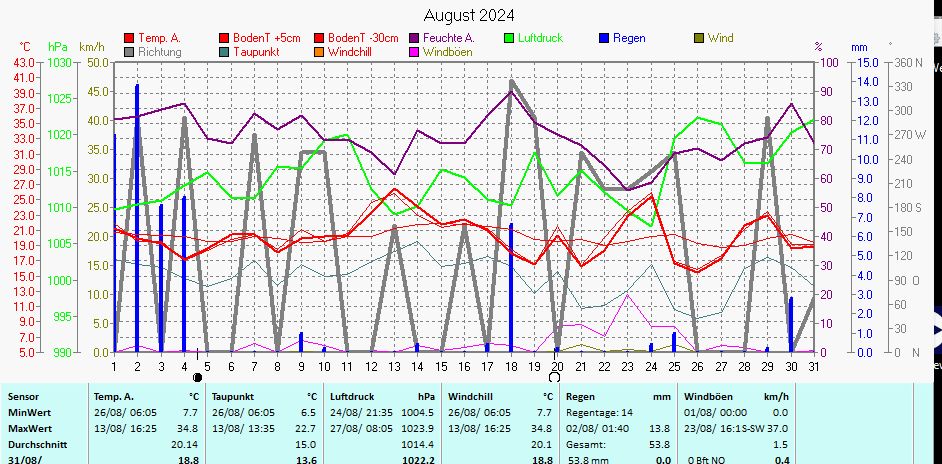Click the red Temp. A. legend swatch

(x=129, y=38)
